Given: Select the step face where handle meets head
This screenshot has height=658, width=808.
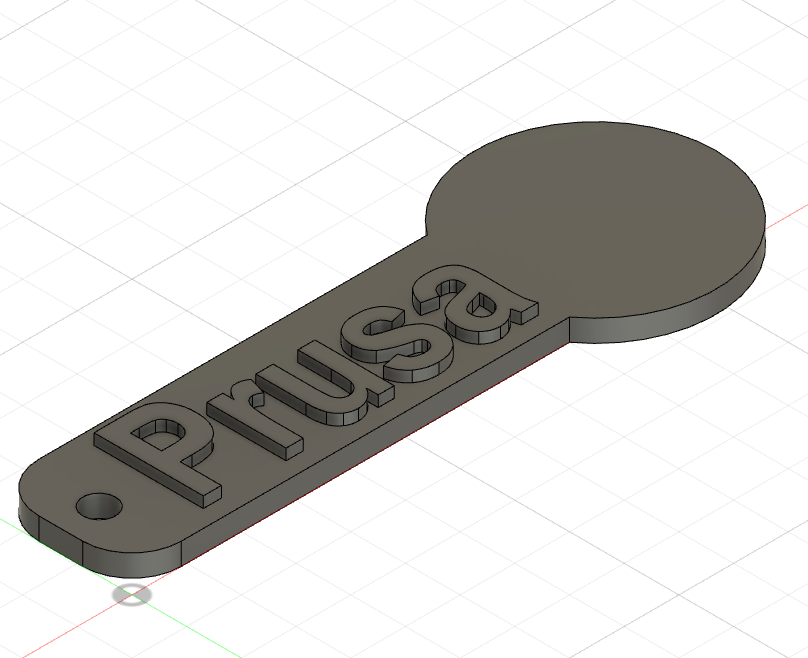Looking at the screenshot, I should click(x=569, y=328).
